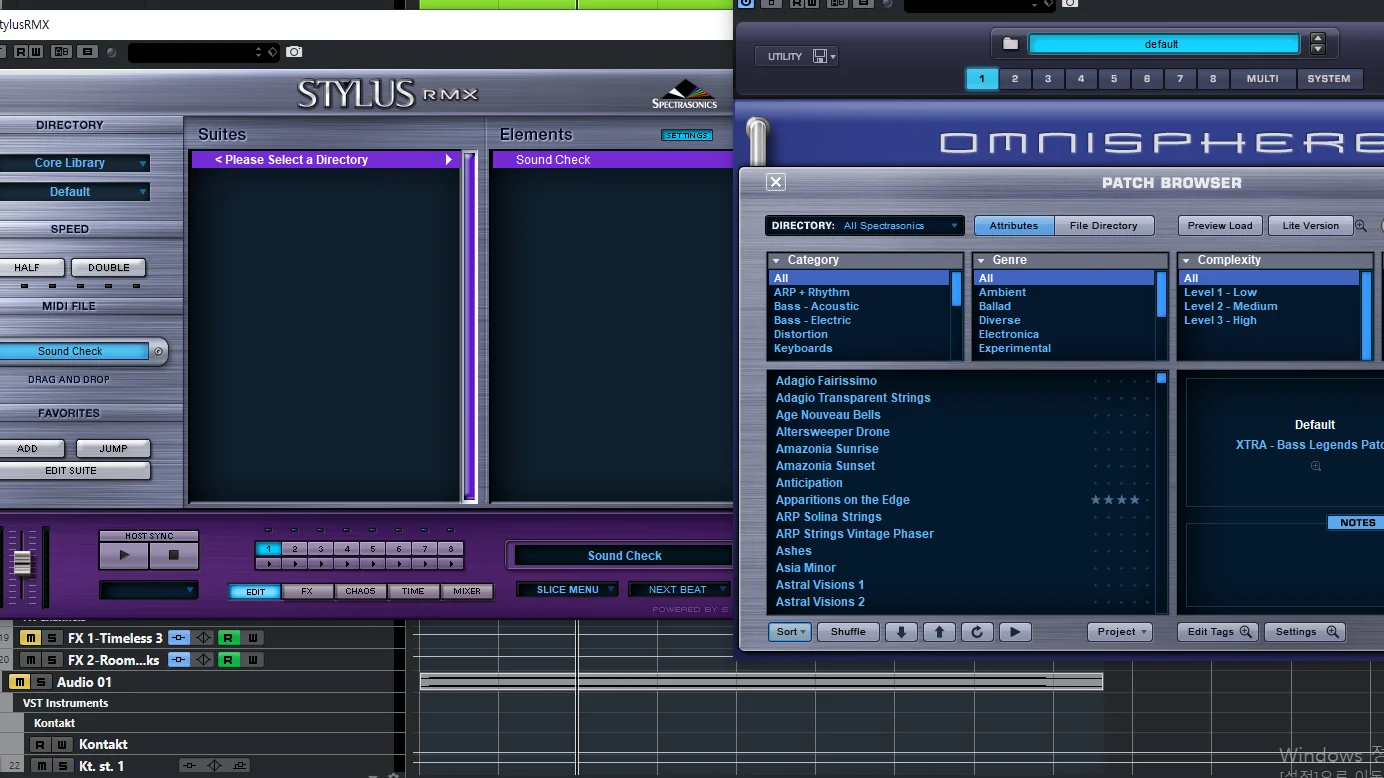The height and width of the screenshot is (778, 1384).
Task: Switch to the Chaos page in Stylus RMX
Action: click(x=360, y=591)
